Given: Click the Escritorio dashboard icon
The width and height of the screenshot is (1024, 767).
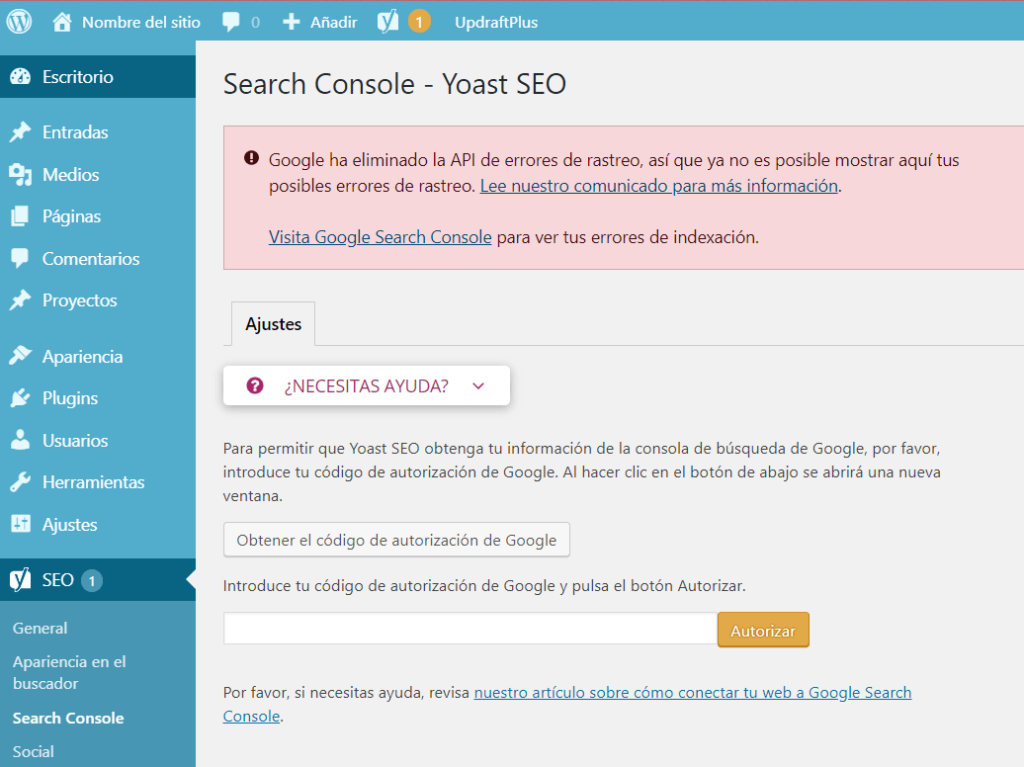Looking at the screenshot, I should [20, 76].
